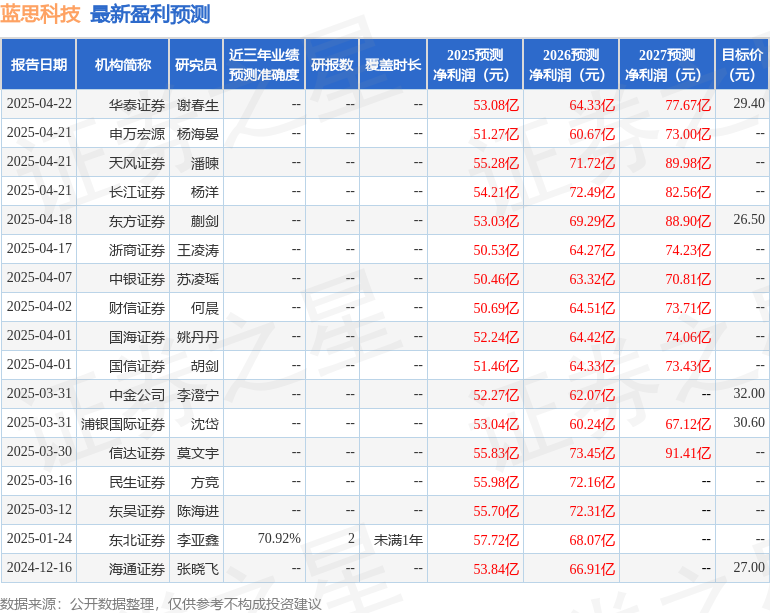Click target price 30.60
The height and width of the screenshot is (613, 770).
click(749, 422)
